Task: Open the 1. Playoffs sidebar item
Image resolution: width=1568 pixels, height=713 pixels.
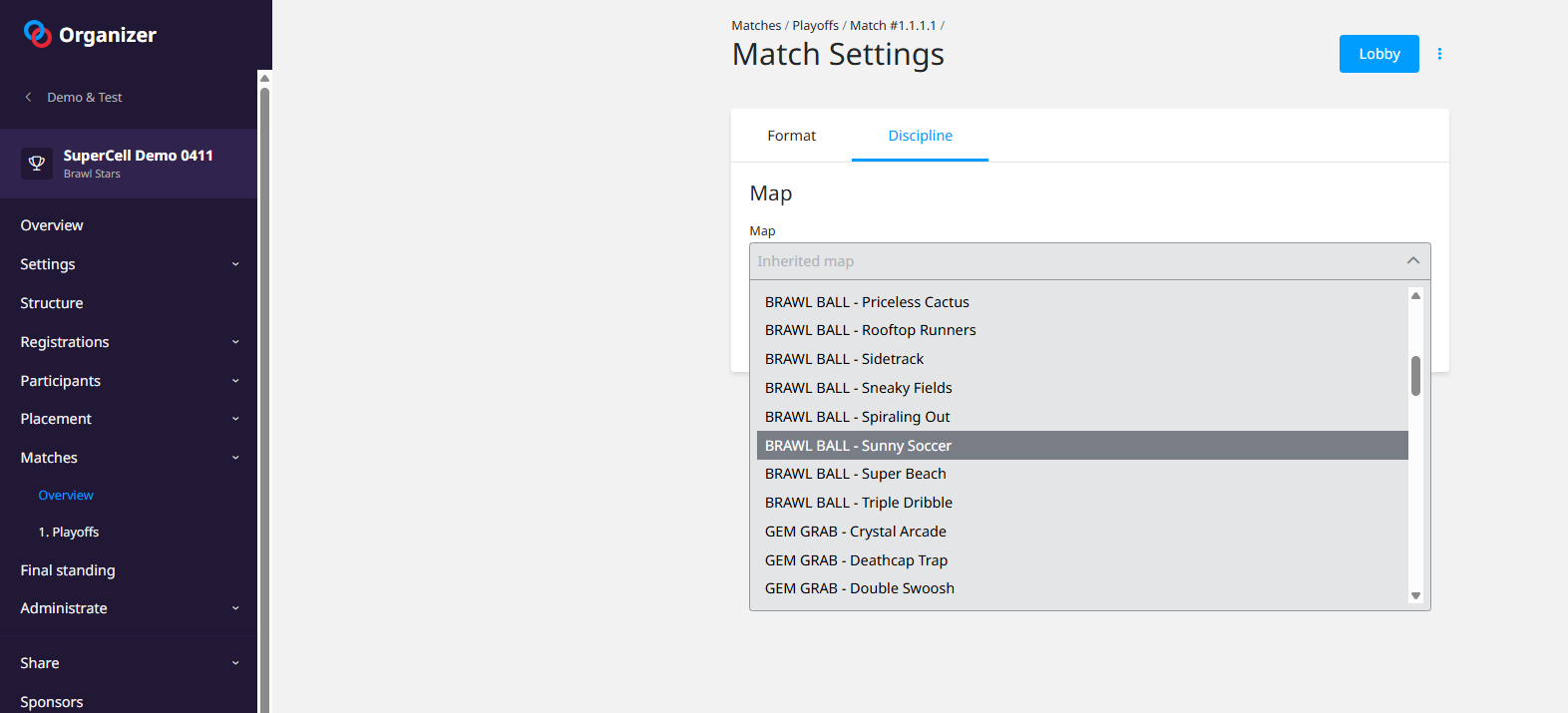Action: (x=69, y=533)
